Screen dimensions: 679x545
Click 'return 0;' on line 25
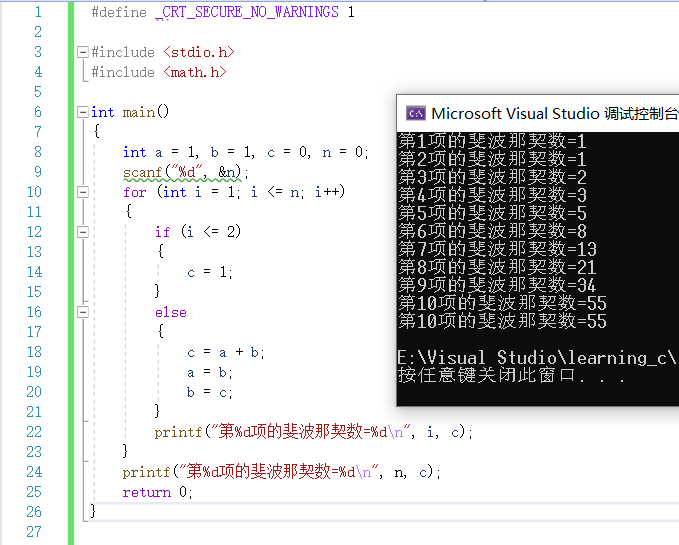(158, 492)
